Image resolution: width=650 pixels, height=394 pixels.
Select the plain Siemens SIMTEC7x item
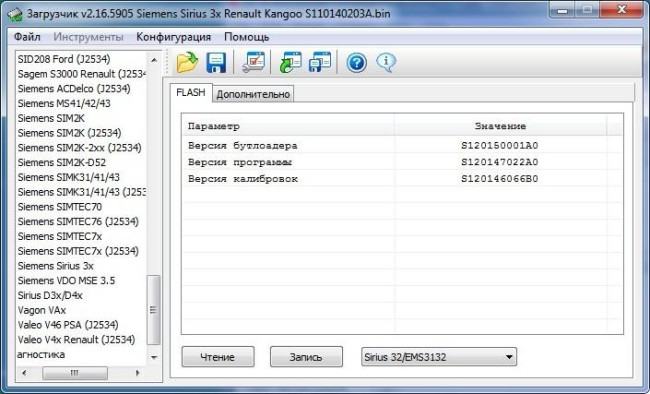(x=60, y=236)
